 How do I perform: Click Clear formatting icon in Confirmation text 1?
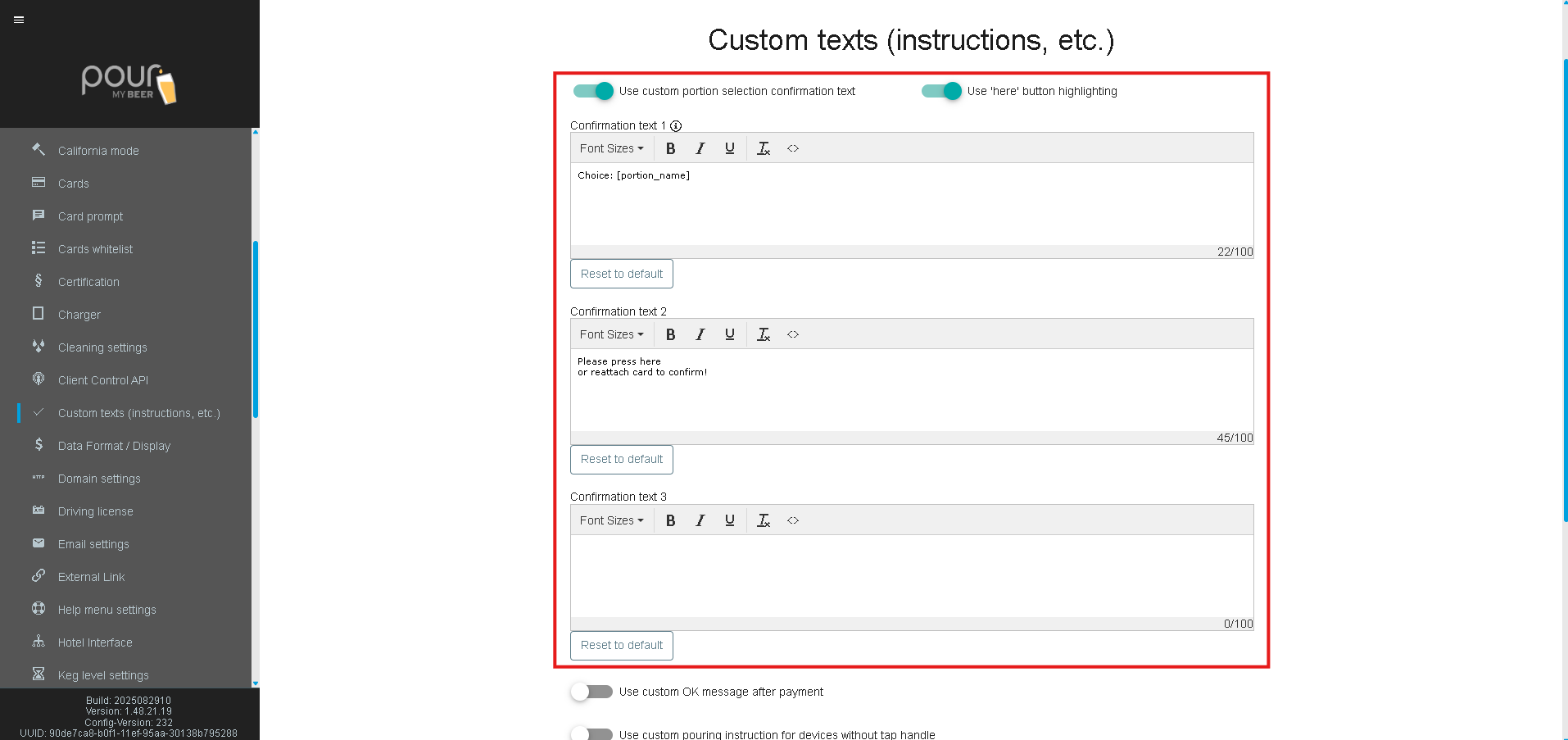coord(763,148)
